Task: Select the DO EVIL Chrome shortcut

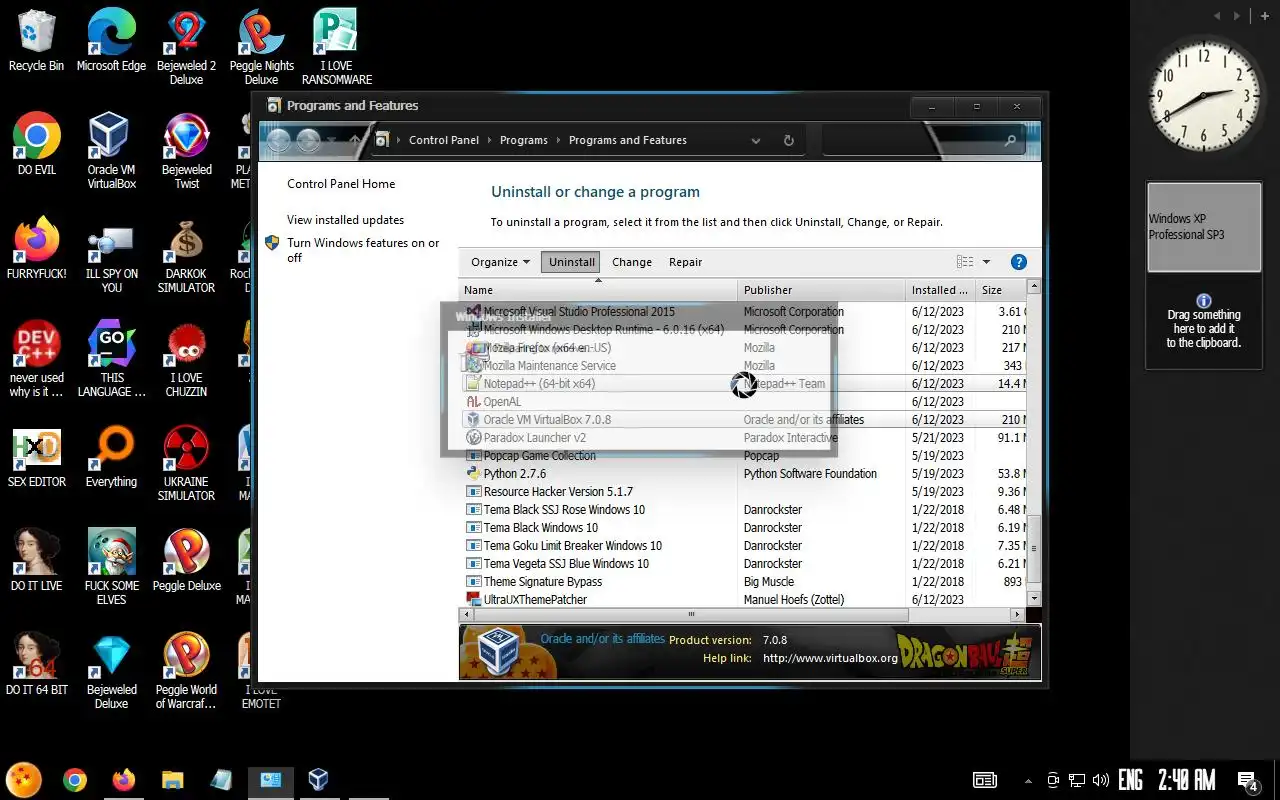Action: pos(36,144)
